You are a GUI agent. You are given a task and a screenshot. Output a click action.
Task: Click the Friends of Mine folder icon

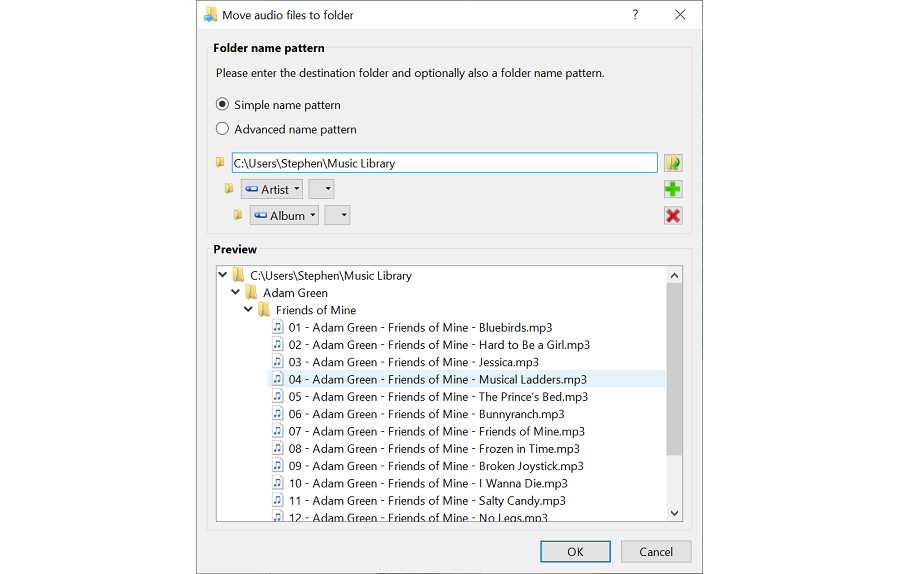[264, 310]
